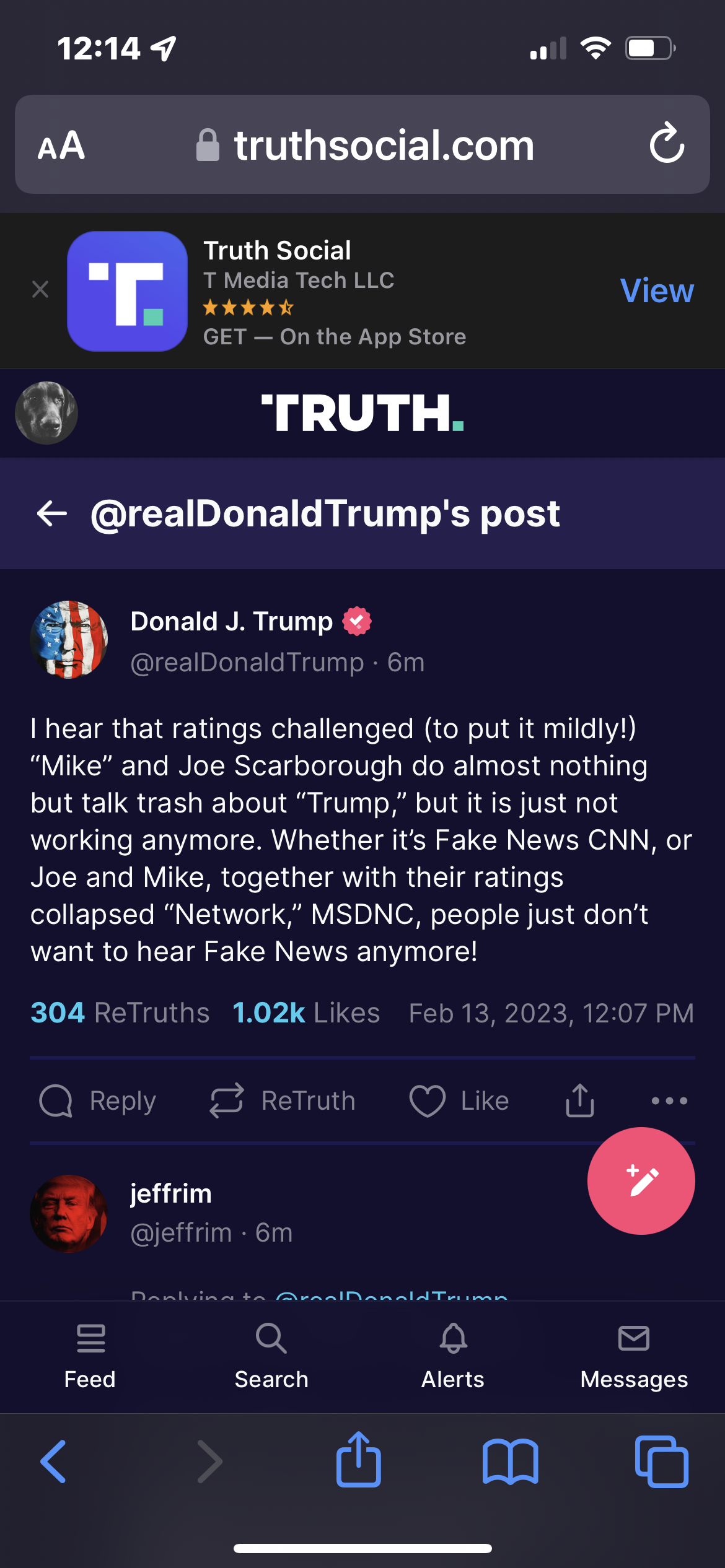
Task: Open the three-dot more options menu
Action: click(669, 1100)
